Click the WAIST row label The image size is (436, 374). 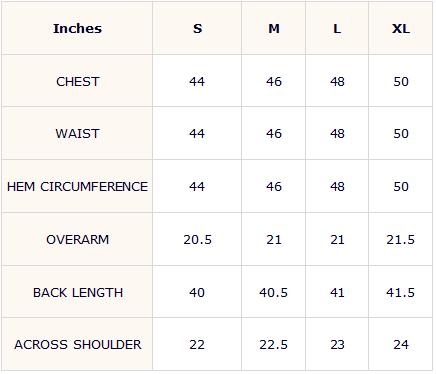click(77, 134)
